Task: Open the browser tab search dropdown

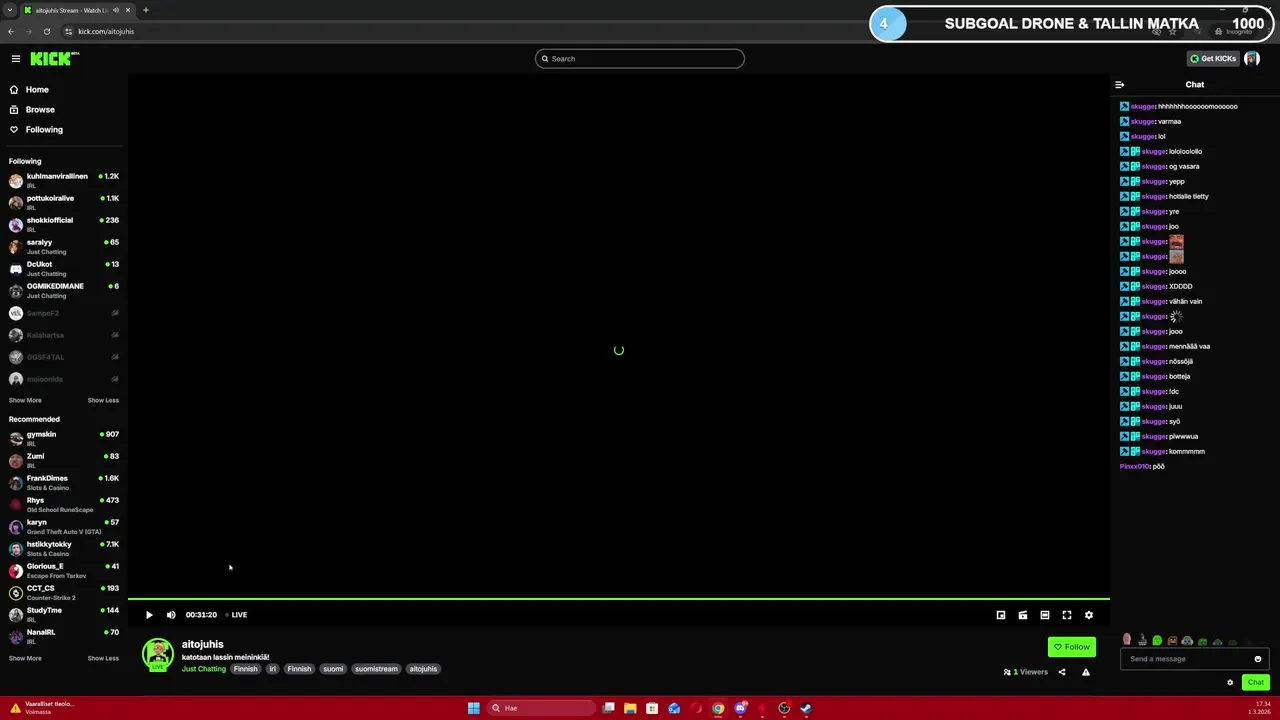Action: tap(10, 10)
